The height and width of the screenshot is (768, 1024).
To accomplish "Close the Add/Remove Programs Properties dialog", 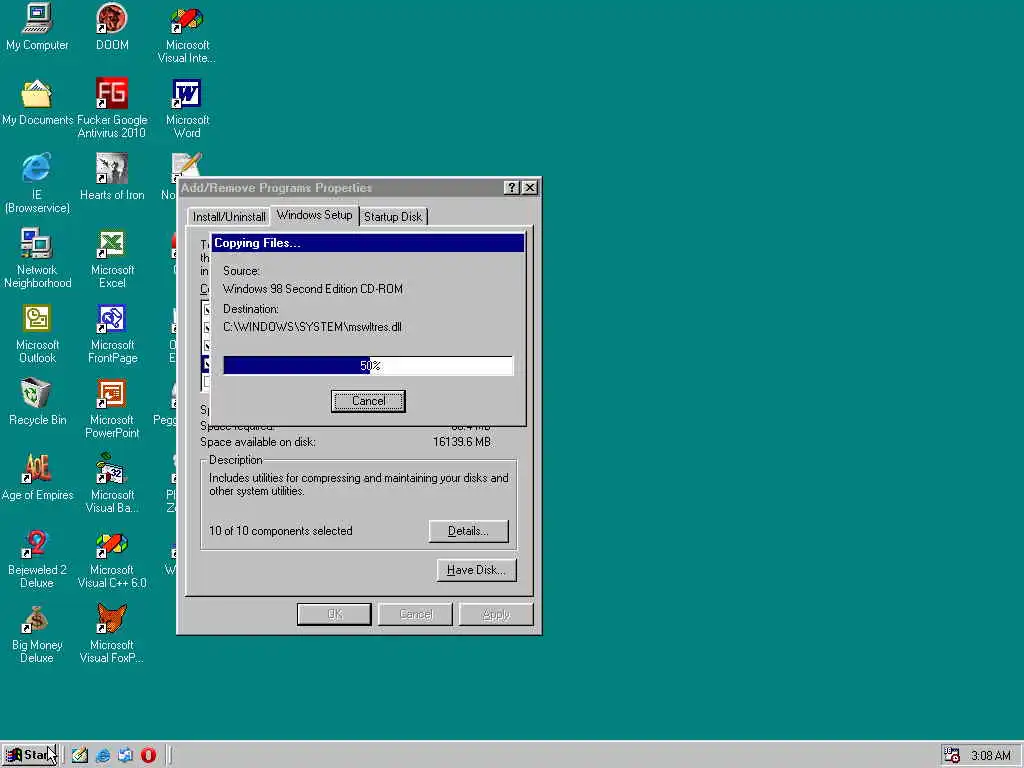I will tap(530, 187).
